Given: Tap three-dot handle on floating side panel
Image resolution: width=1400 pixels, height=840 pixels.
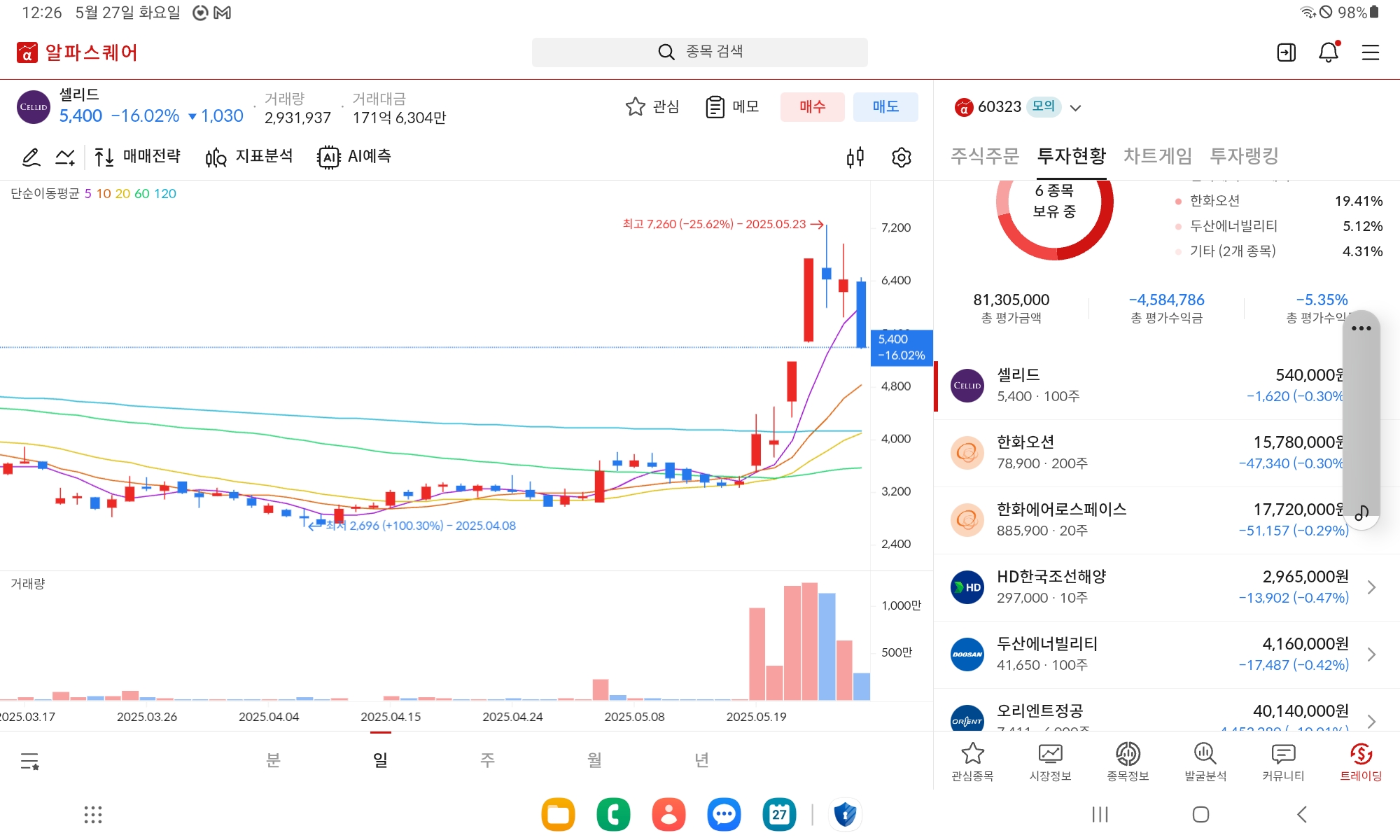Looking at the screenshot, I should coord(1361,328).
